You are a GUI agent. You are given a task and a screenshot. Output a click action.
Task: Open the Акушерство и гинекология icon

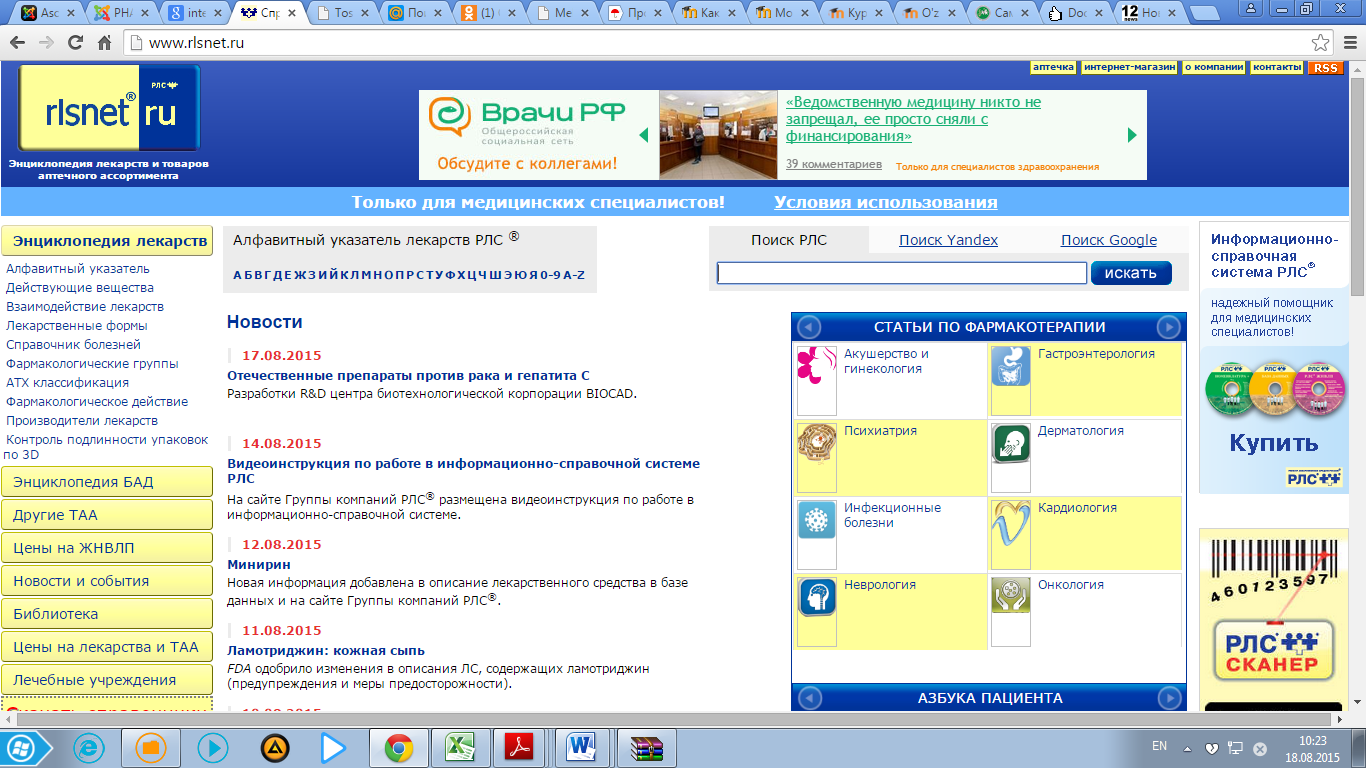(816, 380)
